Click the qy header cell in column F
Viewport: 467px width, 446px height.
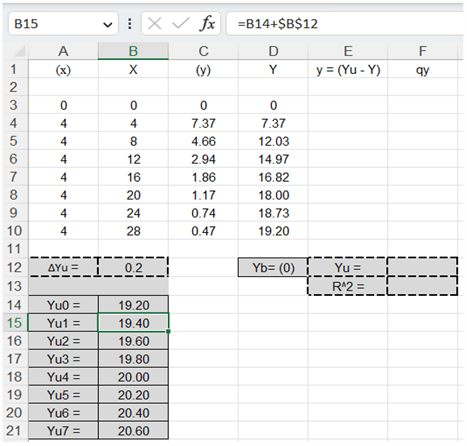click(422, 70)
